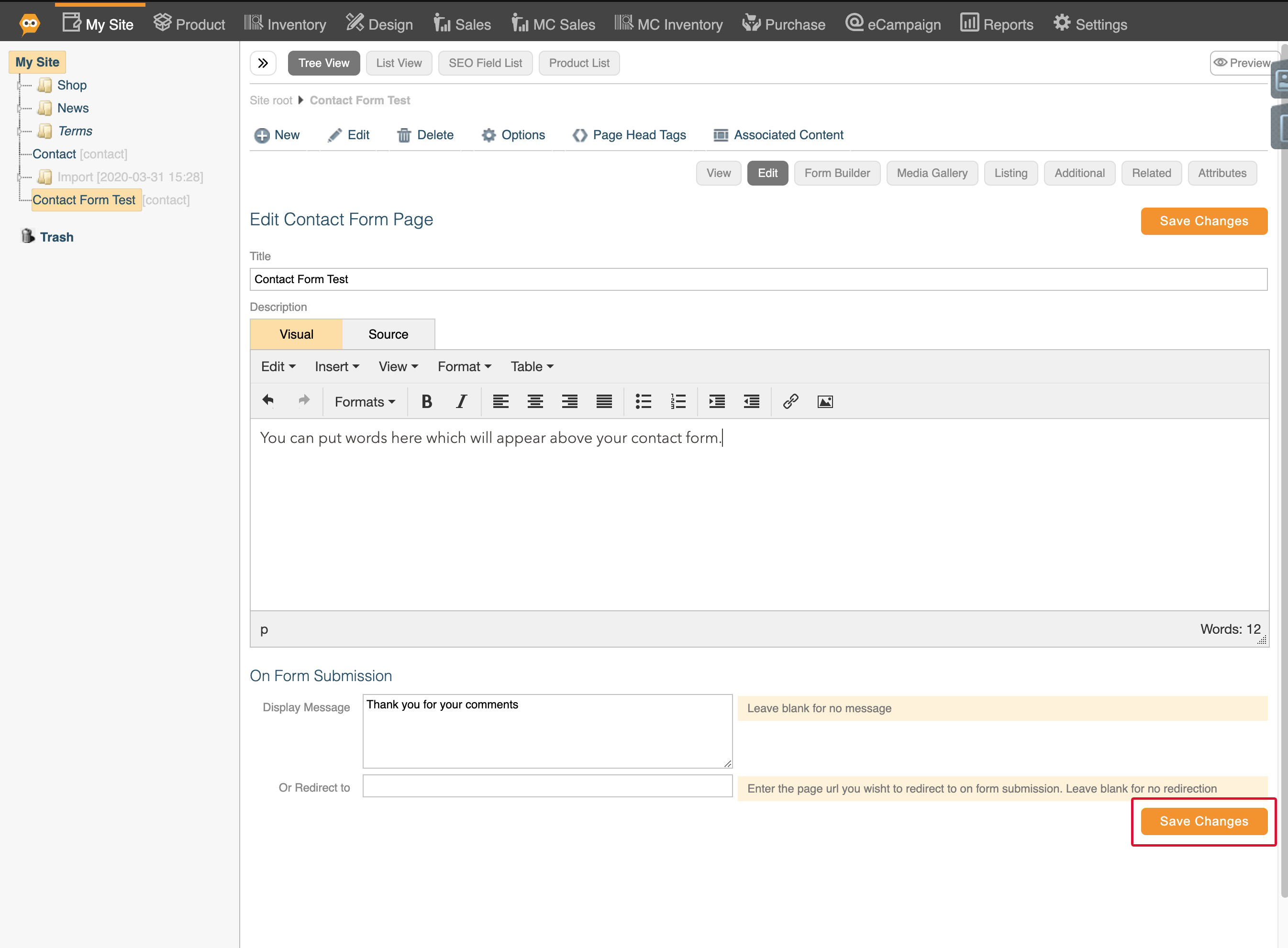Select the Display Message input field
Viewport: 1288px width, 948px height.
coord(546,727)
